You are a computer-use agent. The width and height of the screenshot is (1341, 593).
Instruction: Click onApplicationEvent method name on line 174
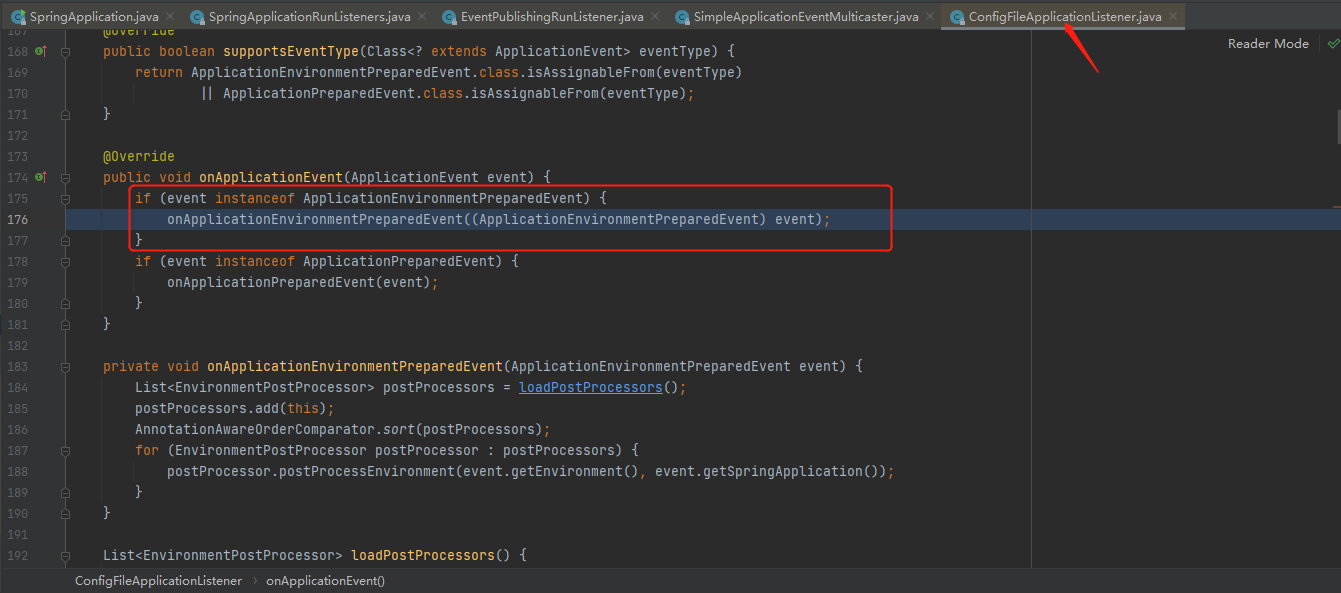270,177
